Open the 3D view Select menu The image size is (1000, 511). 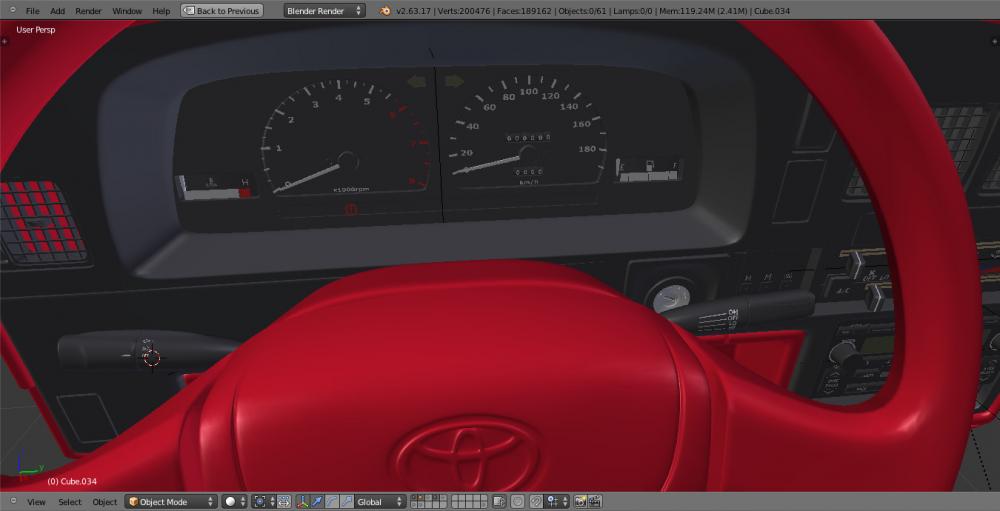point(70,502)
